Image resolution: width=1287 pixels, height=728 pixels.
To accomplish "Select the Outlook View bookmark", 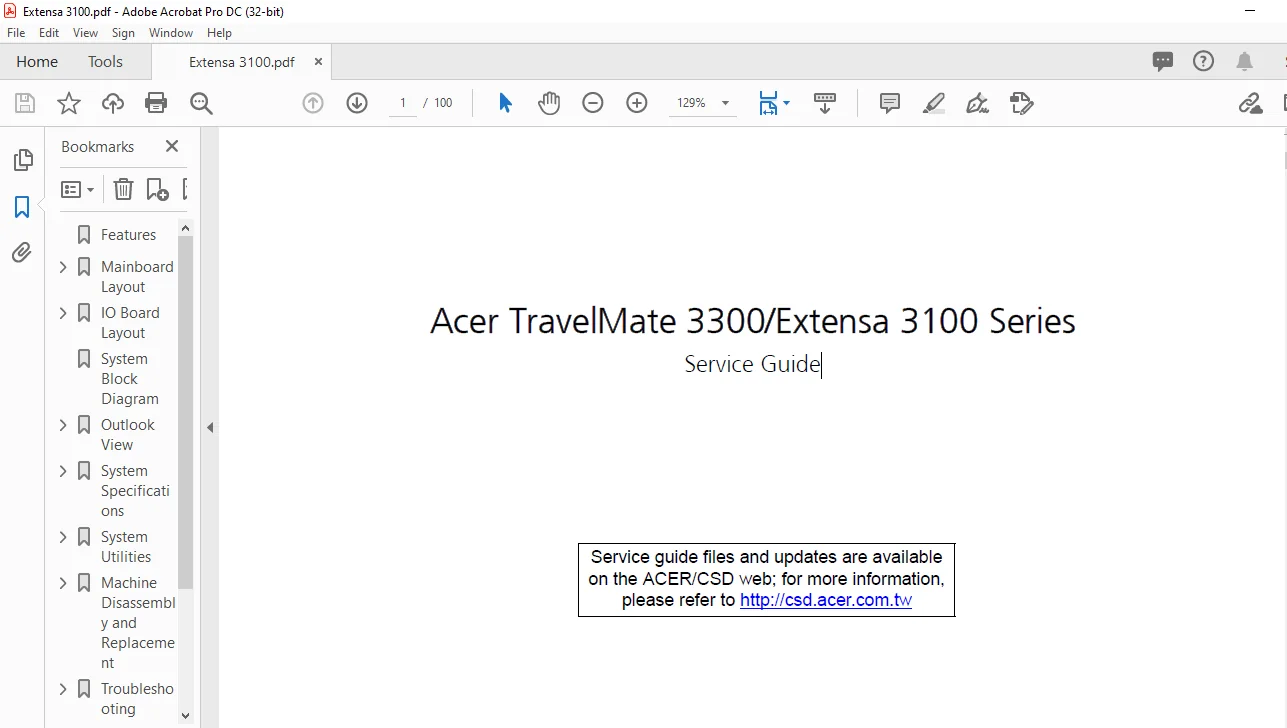I will [x=127, y=435].
